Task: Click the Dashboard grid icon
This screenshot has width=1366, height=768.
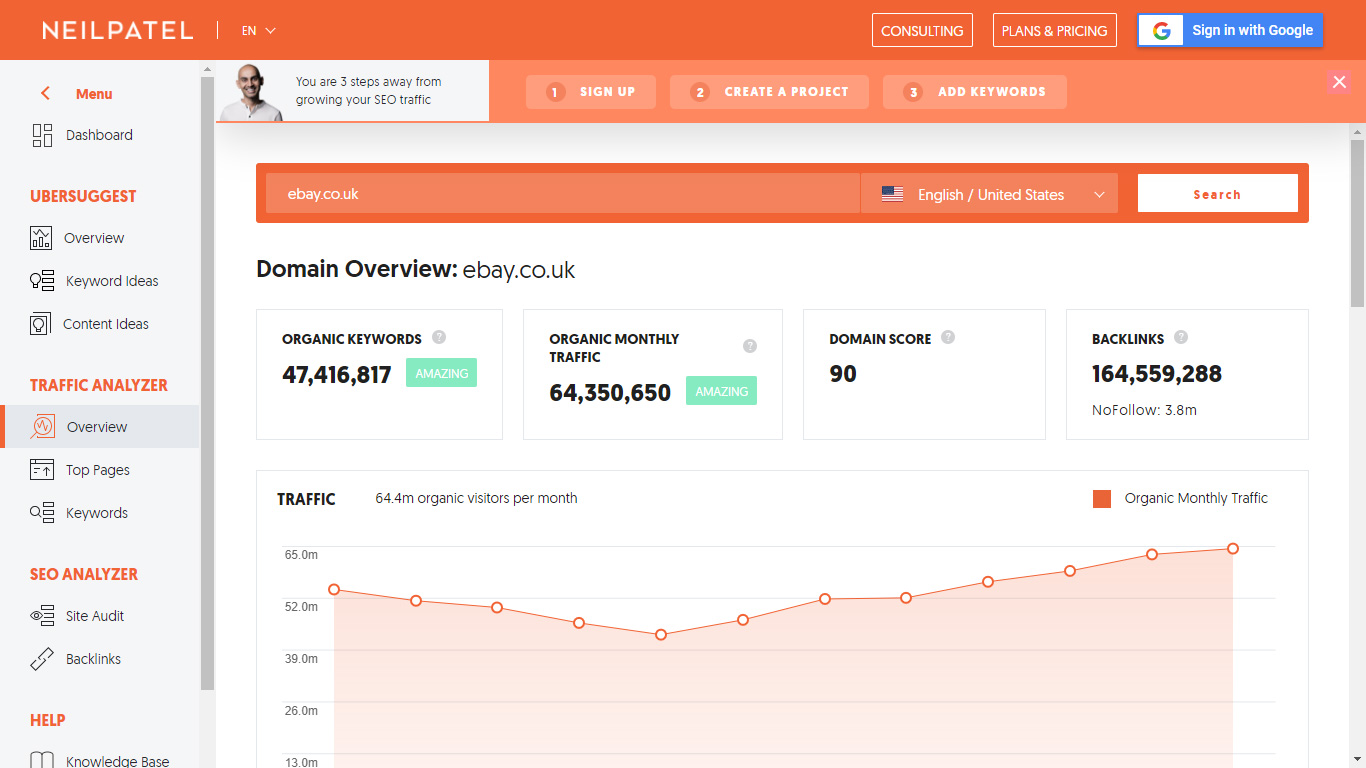Action: click(x=42, y=136)
